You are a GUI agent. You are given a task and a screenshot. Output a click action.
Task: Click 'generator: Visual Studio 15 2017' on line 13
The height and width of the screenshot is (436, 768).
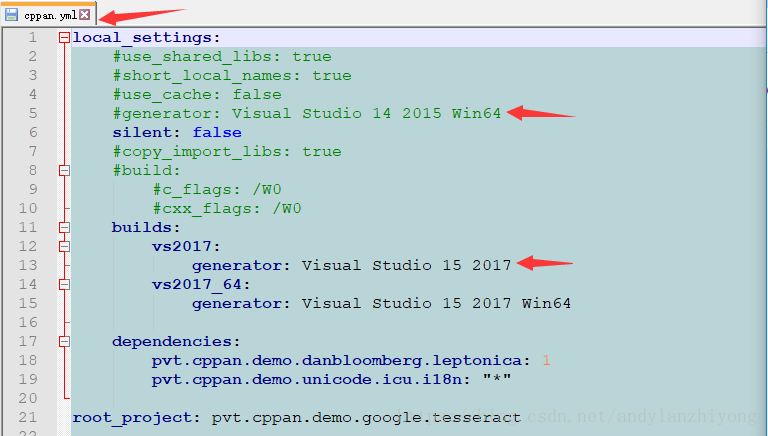(x=352, y=266)
